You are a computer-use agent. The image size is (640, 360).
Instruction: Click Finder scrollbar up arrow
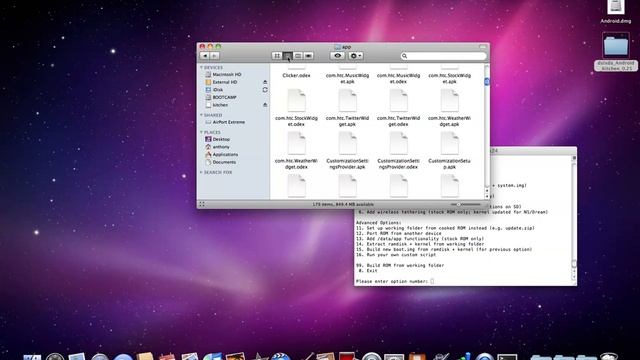[487, 191]
